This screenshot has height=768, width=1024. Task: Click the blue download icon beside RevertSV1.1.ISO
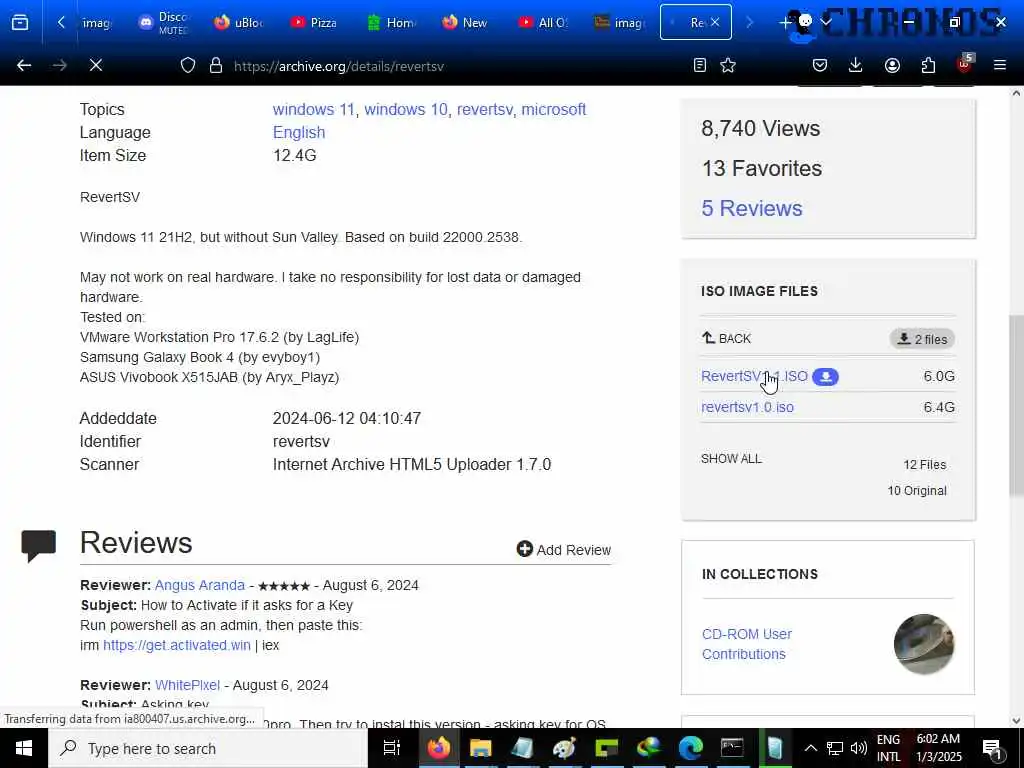coord(825,377)
